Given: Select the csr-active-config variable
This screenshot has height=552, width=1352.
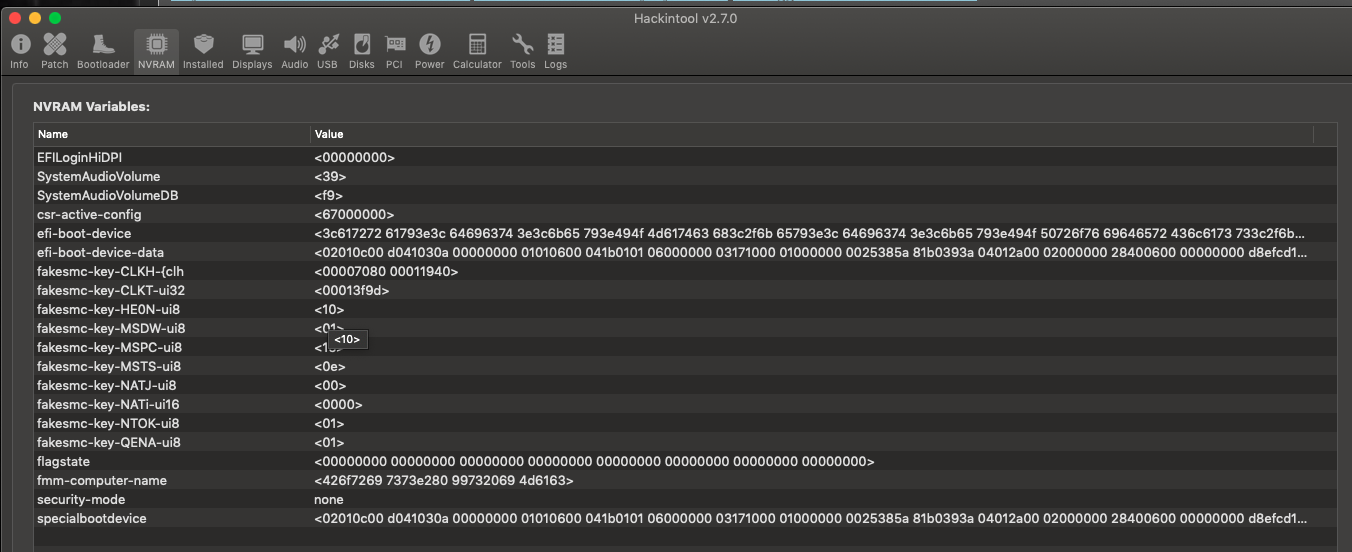Looking at the screenshot, I should point(685,215).
